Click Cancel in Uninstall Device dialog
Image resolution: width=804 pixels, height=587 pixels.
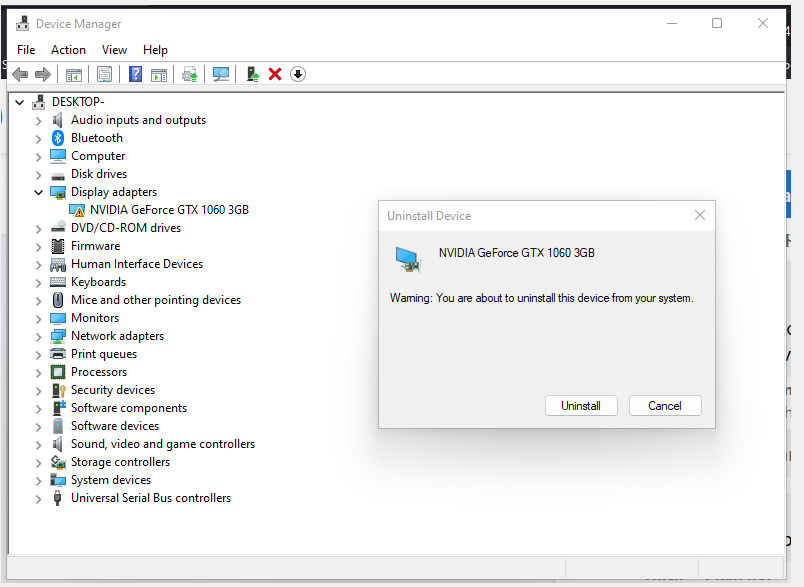pos(665,406)
